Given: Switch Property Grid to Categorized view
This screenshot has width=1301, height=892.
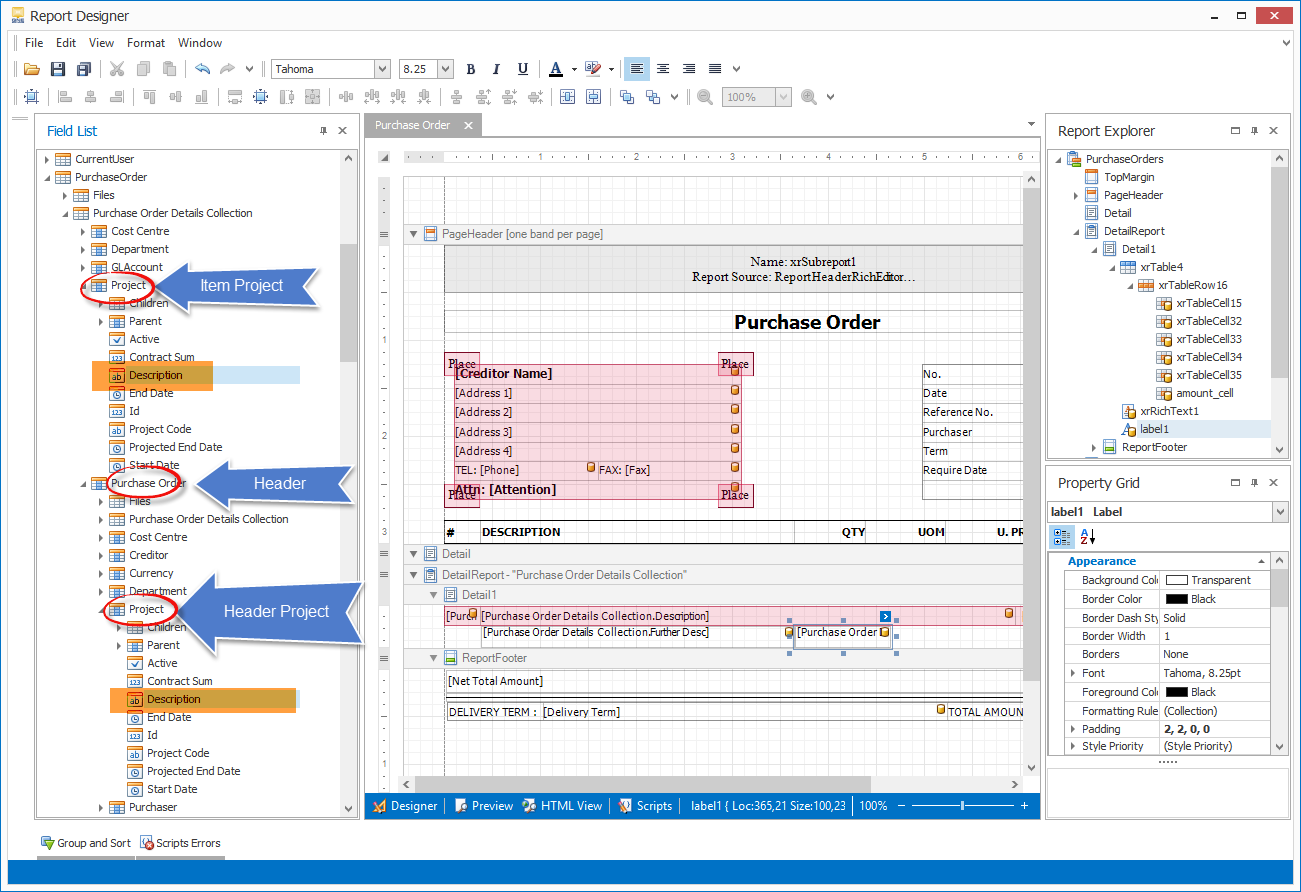Looking at the screenshot, I should pyautogui.click(x=1063, y=538).
